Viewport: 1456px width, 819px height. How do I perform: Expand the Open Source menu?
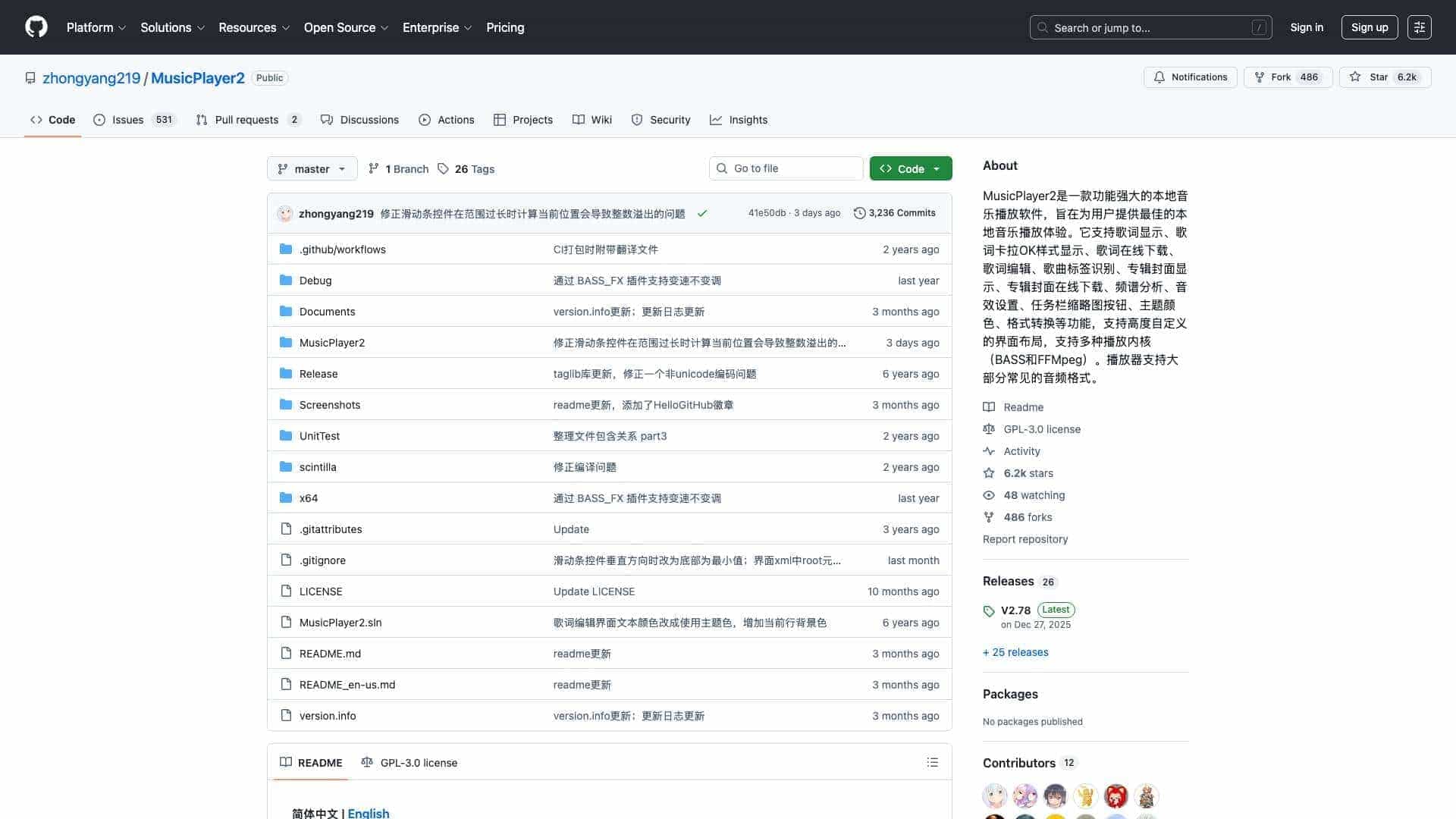[346, 27]
